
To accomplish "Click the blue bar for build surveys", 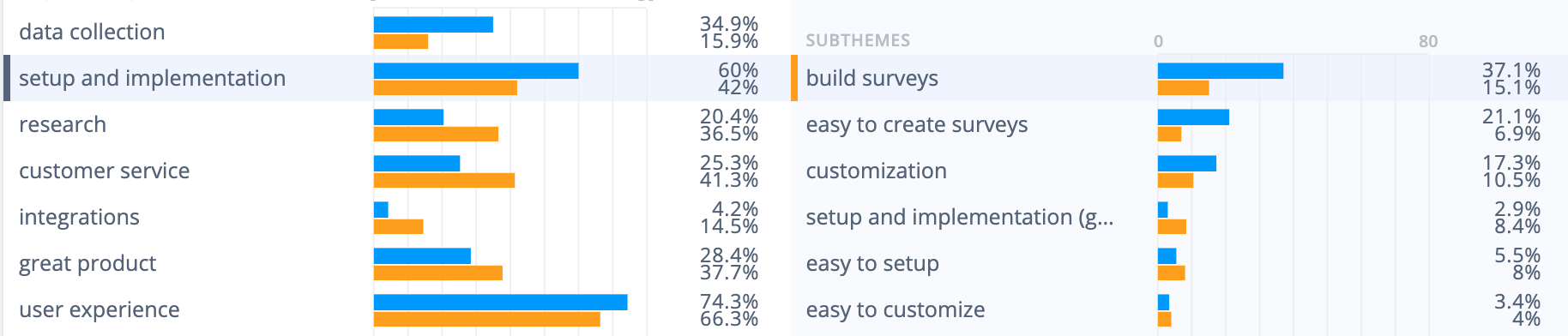I will (1221, 71).
